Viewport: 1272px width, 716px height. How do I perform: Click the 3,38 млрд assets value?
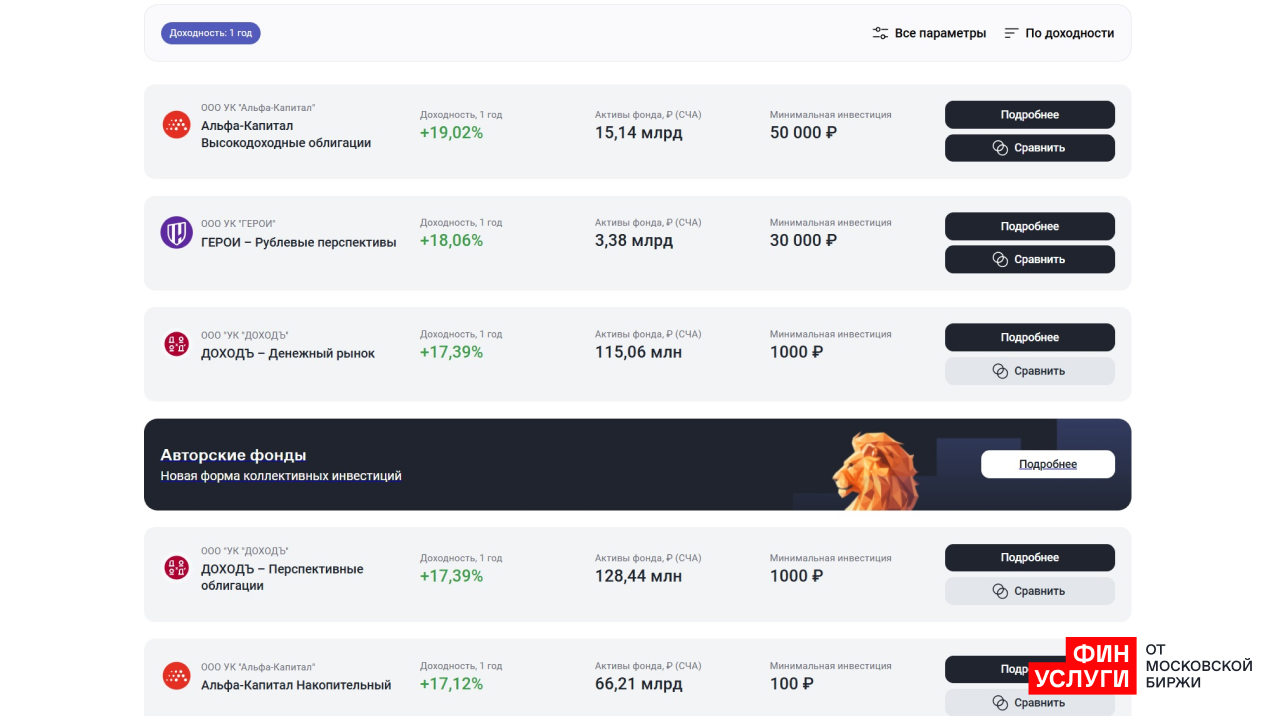[634, 241]
